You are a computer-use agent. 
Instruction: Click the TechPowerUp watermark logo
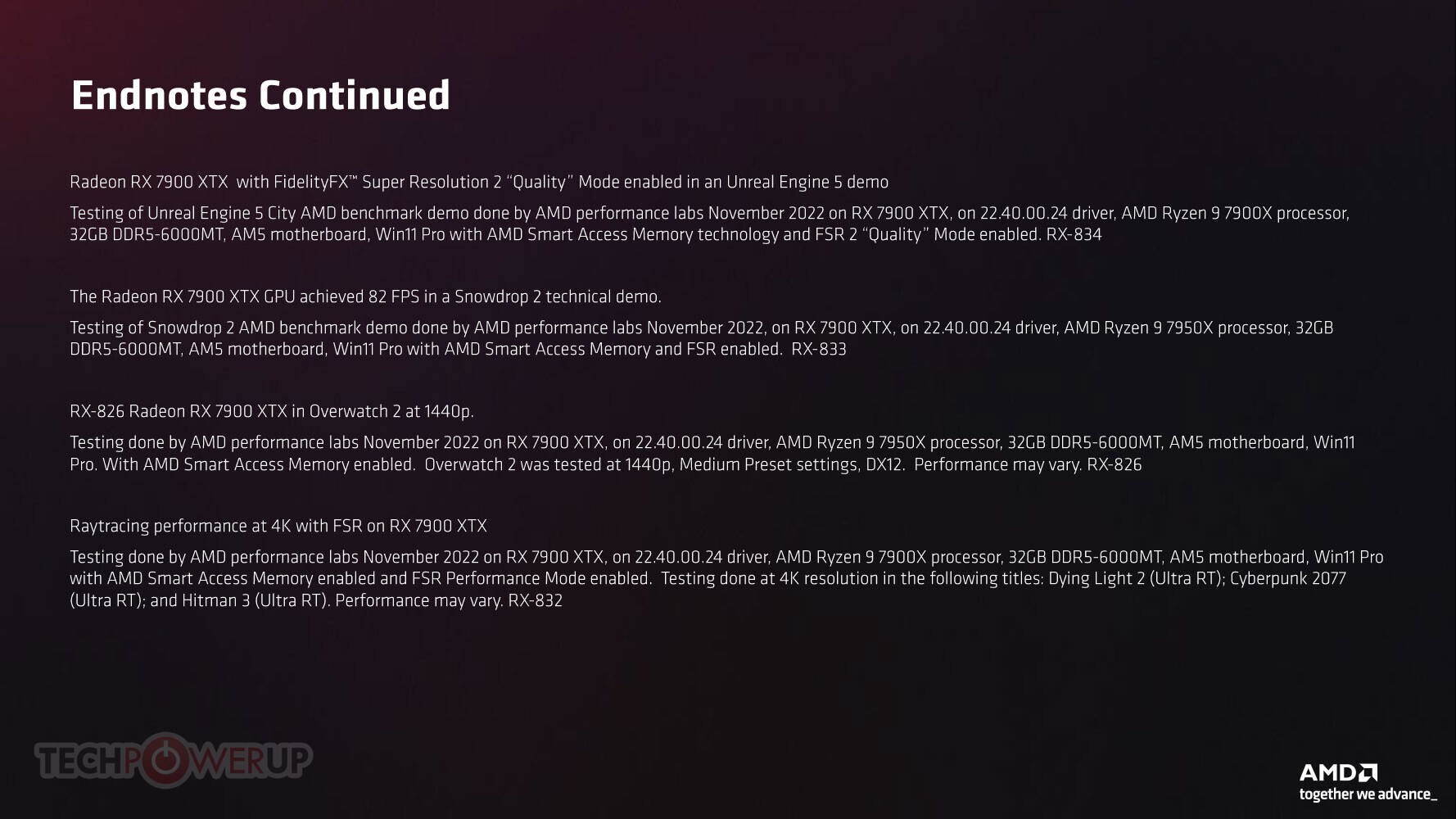(x=173, y=760)
